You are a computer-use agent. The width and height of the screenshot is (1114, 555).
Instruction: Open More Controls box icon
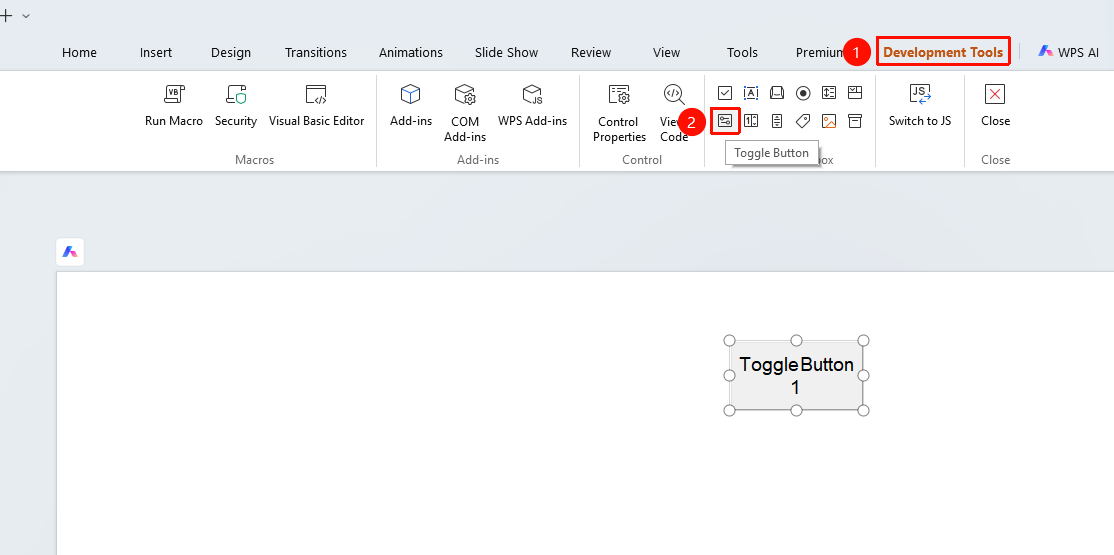855,121
